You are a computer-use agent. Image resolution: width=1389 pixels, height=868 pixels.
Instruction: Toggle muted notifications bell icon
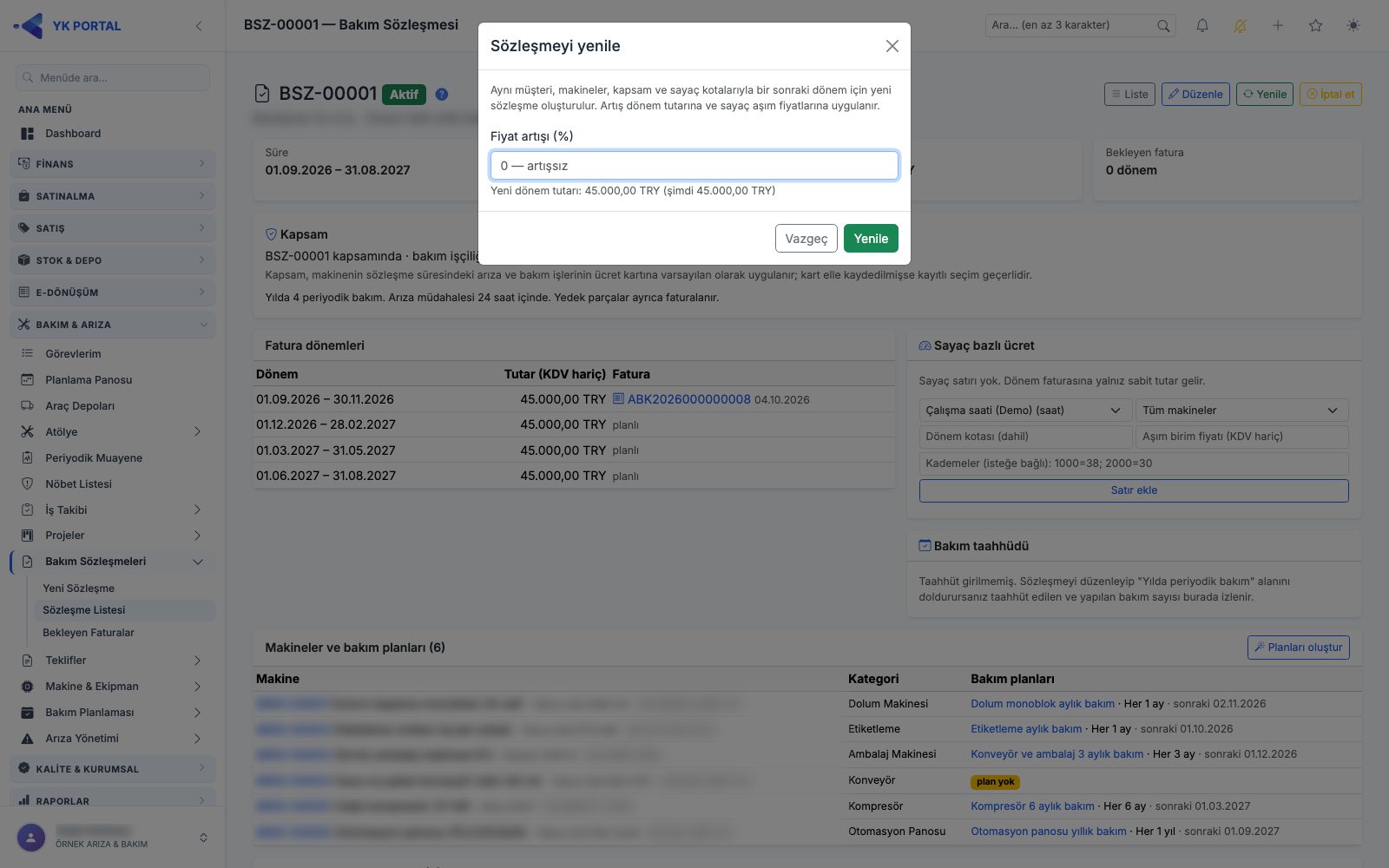[1240, 25]
